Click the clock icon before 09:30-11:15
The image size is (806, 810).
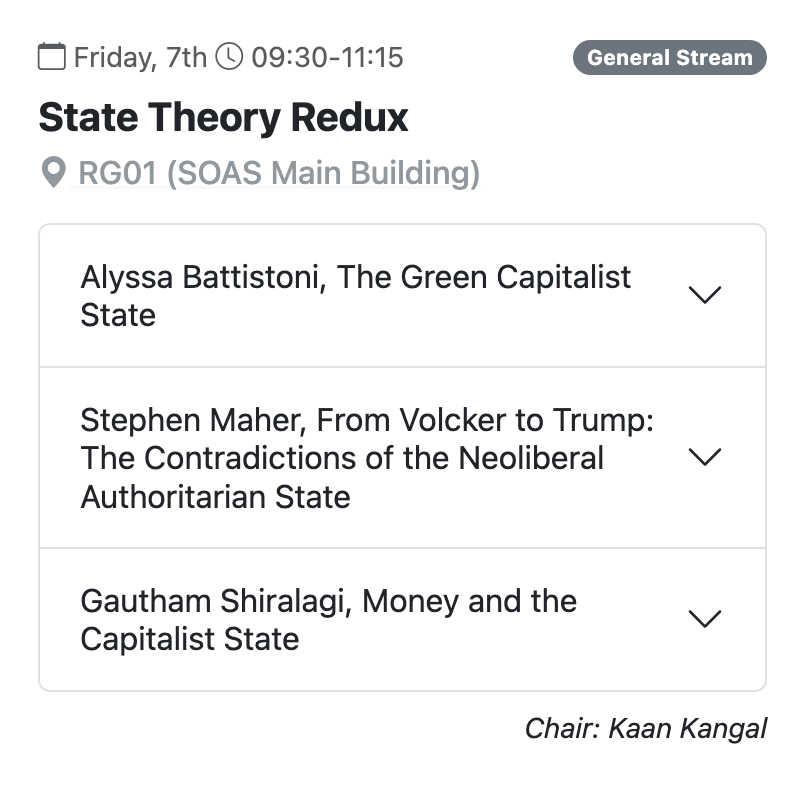(x=230, y=57)
